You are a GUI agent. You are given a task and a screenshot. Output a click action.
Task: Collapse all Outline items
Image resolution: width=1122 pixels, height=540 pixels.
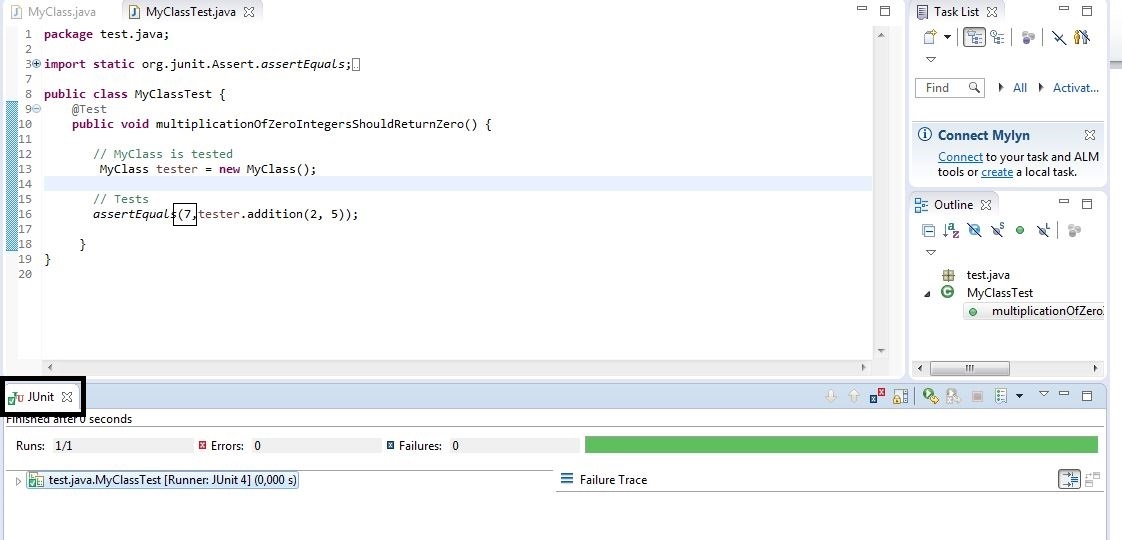pos(929,231)
